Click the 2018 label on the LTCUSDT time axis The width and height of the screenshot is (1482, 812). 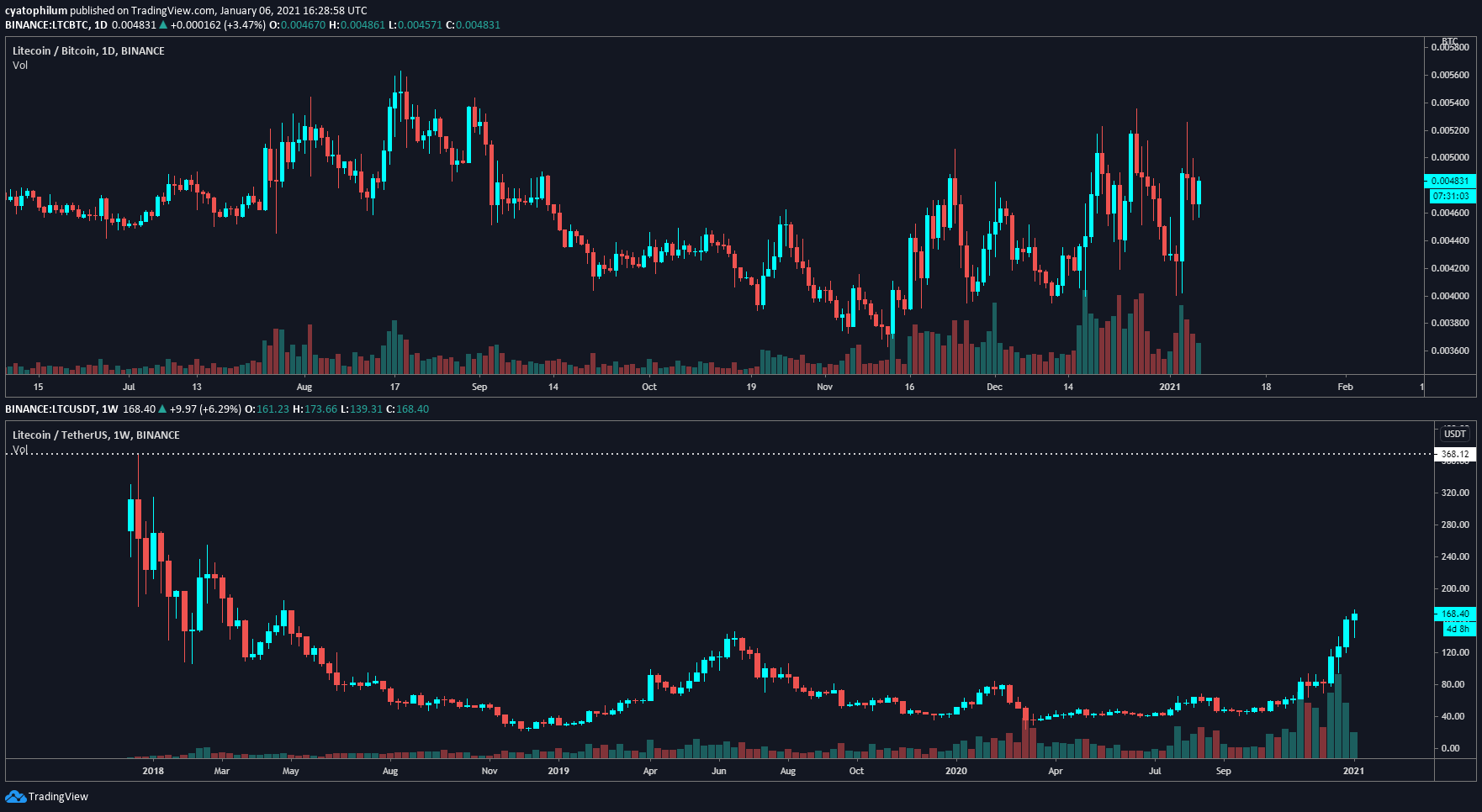pos(153,771)
